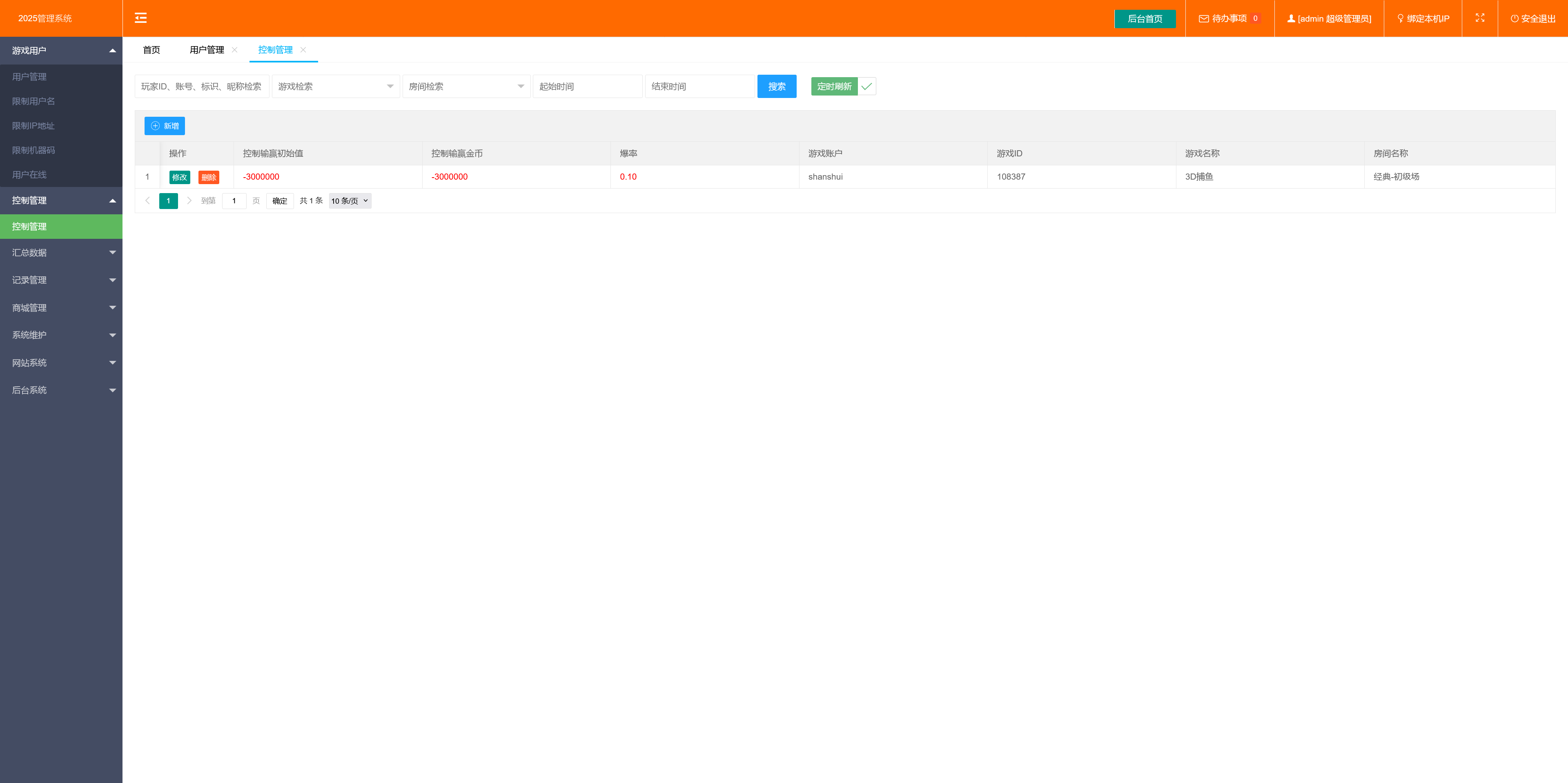This screenshot has height=783, width=1568.
Task: Open the 游戏检索 dropdown
Action: (x=335, y=87)
